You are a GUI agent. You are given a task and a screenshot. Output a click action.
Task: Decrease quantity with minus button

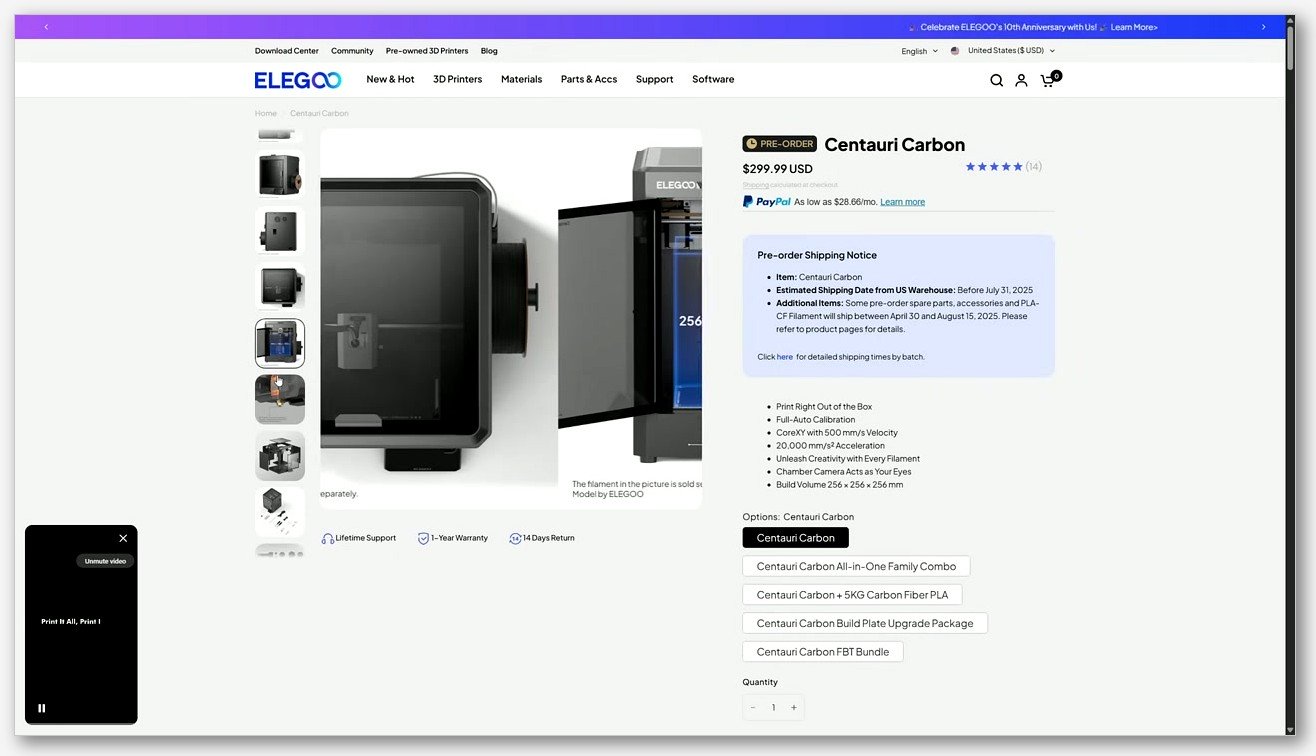tap(753, 708)
